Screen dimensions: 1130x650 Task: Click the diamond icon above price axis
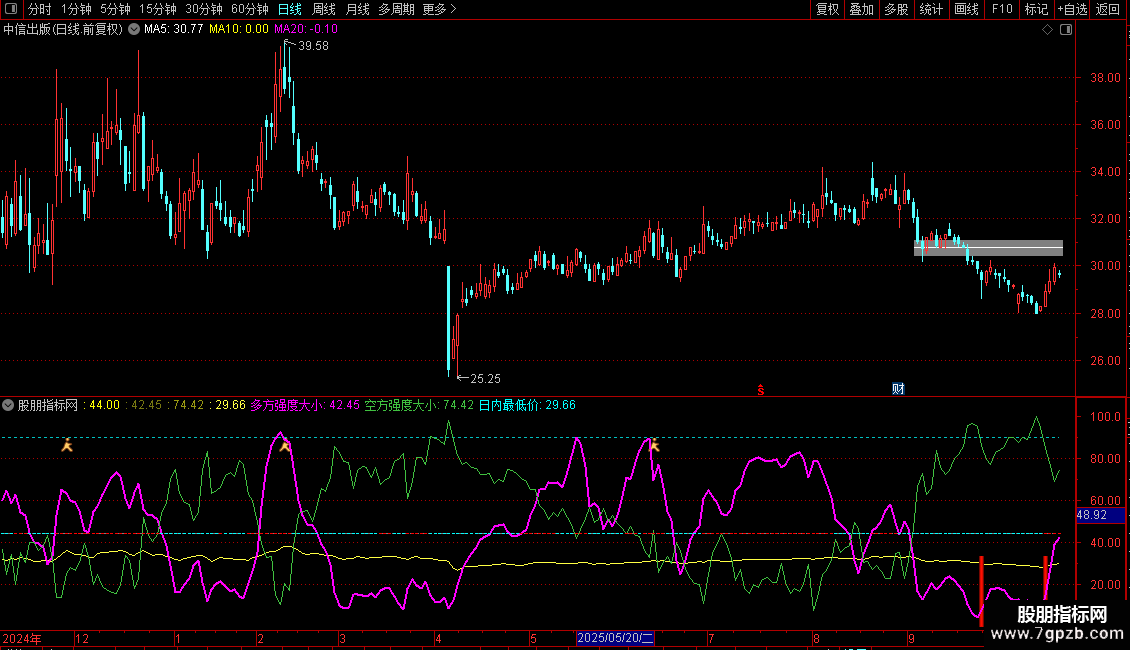1047,30
